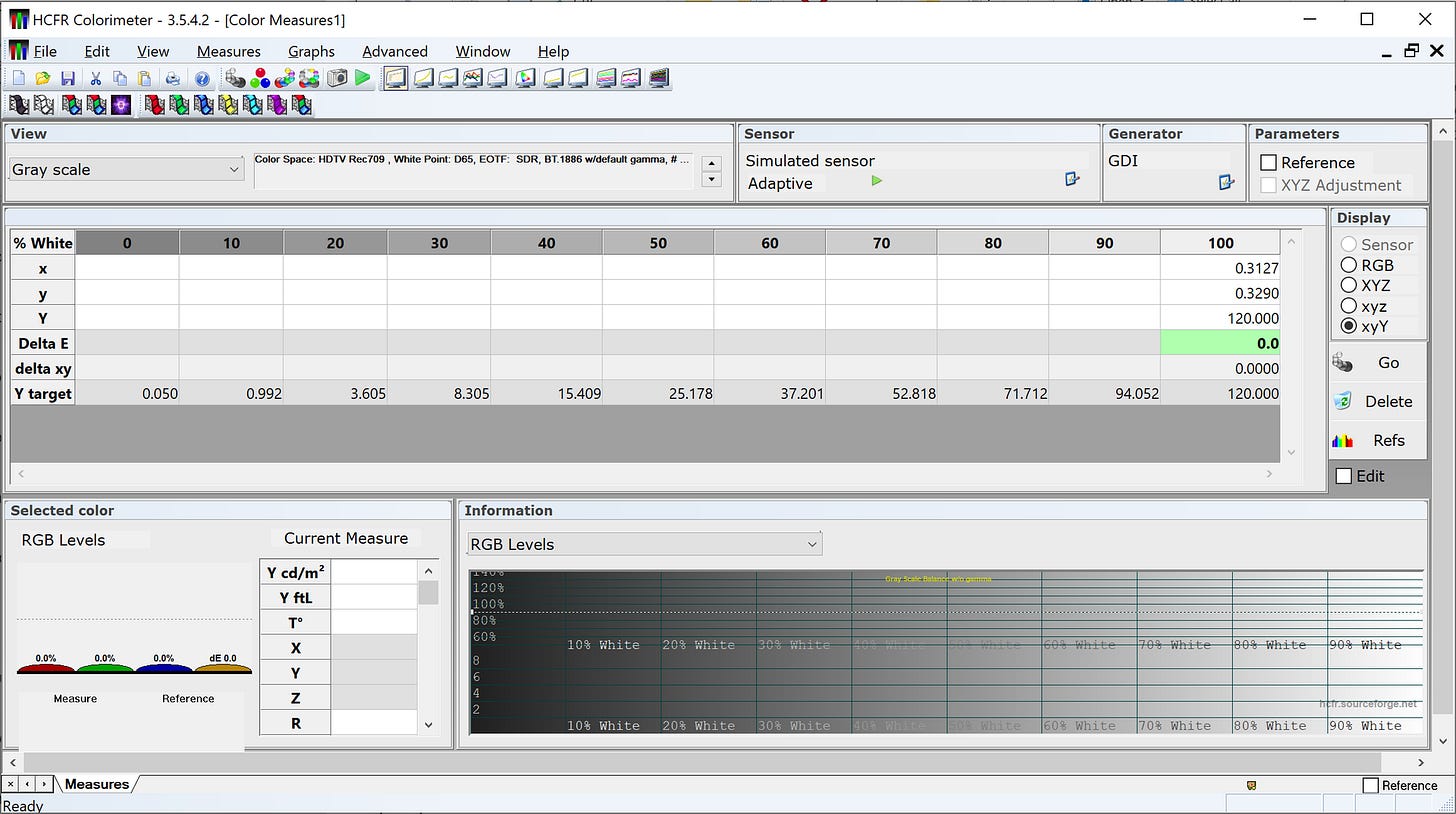Click the up arrow beside color space text

point(712,163)
